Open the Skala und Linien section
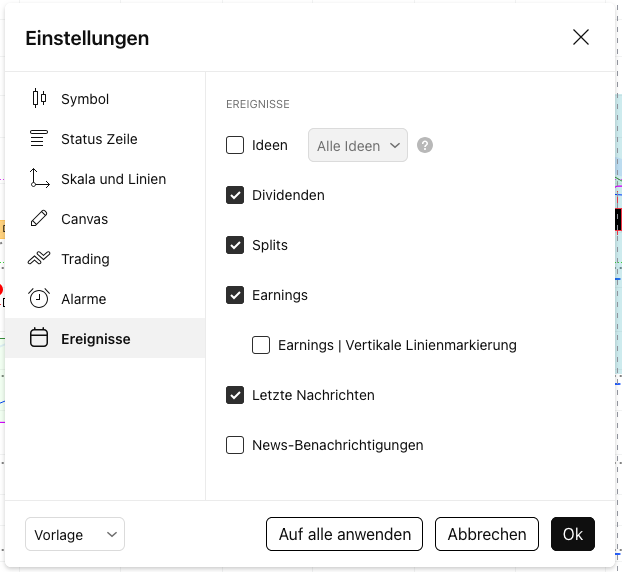 point(113,179)
